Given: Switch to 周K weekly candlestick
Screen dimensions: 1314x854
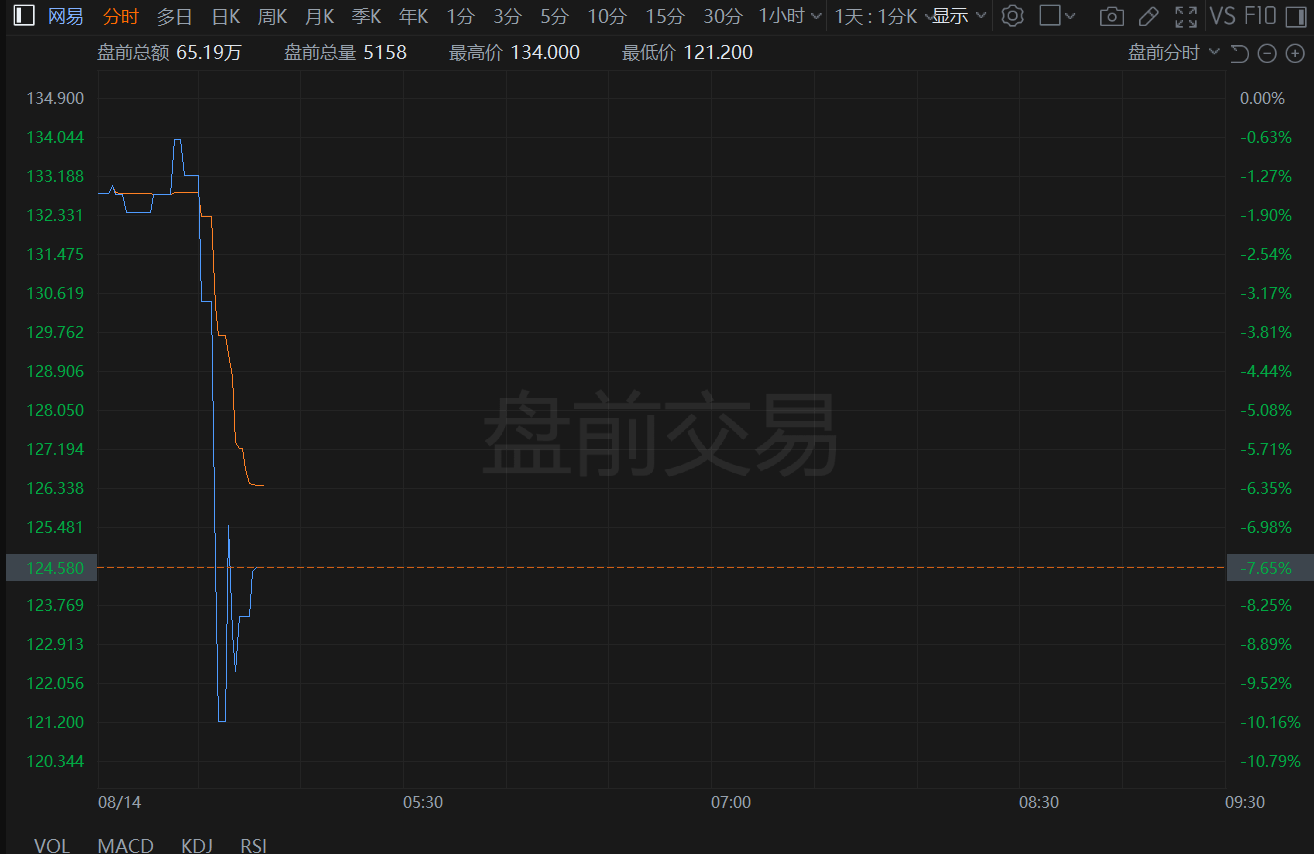Looking at the screenshot, I should [x=272, y=16].
